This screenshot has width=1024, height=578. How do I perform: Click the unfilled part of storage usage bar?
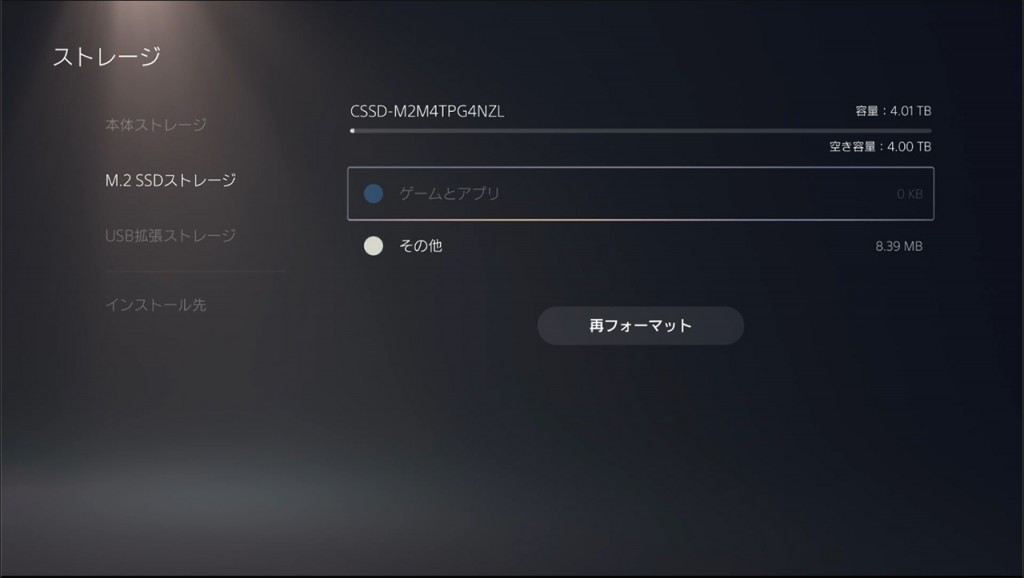[x=643, y=131]
